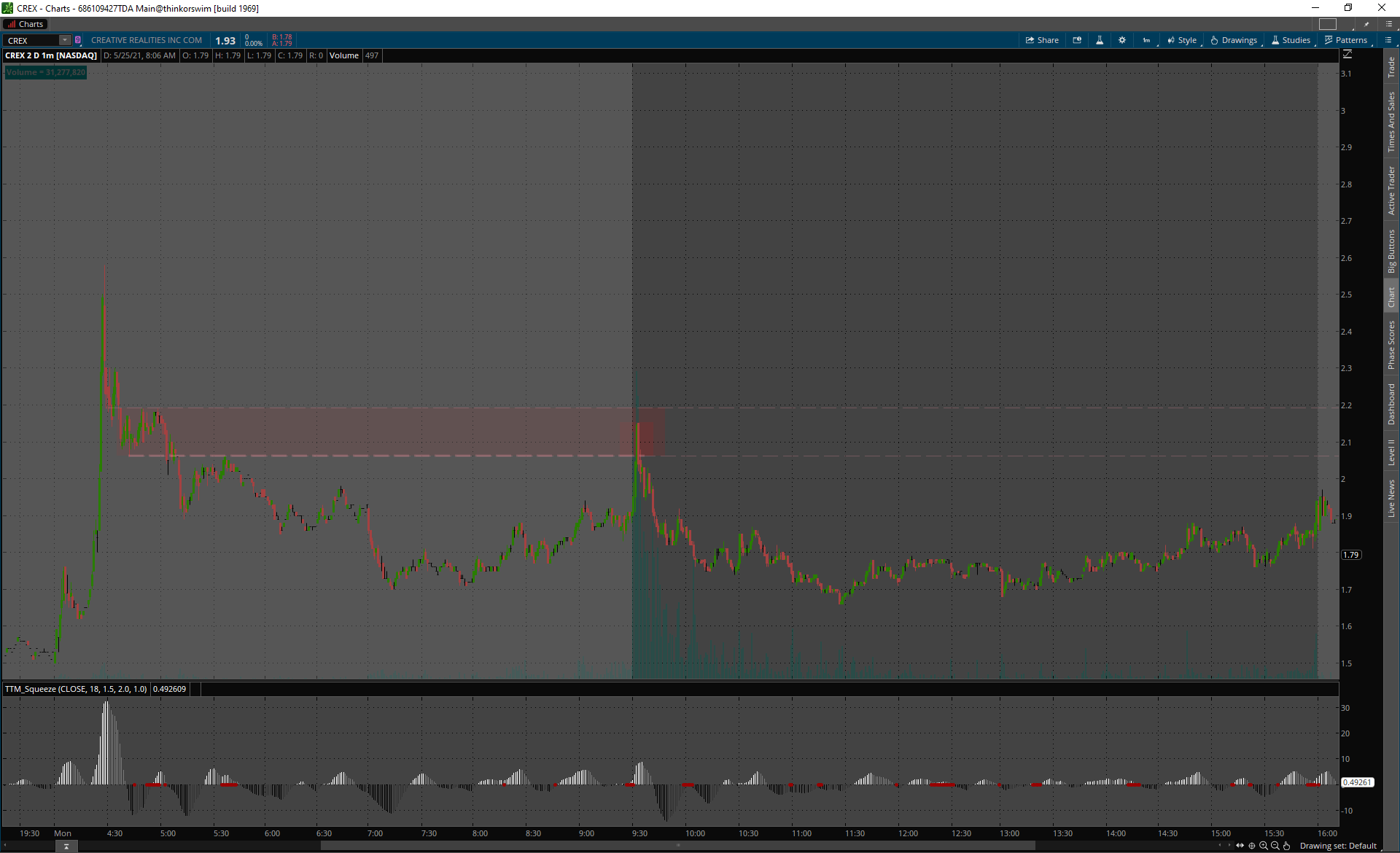
Task: Click the zoom in magnifier icon
Action: [1264, 846]
